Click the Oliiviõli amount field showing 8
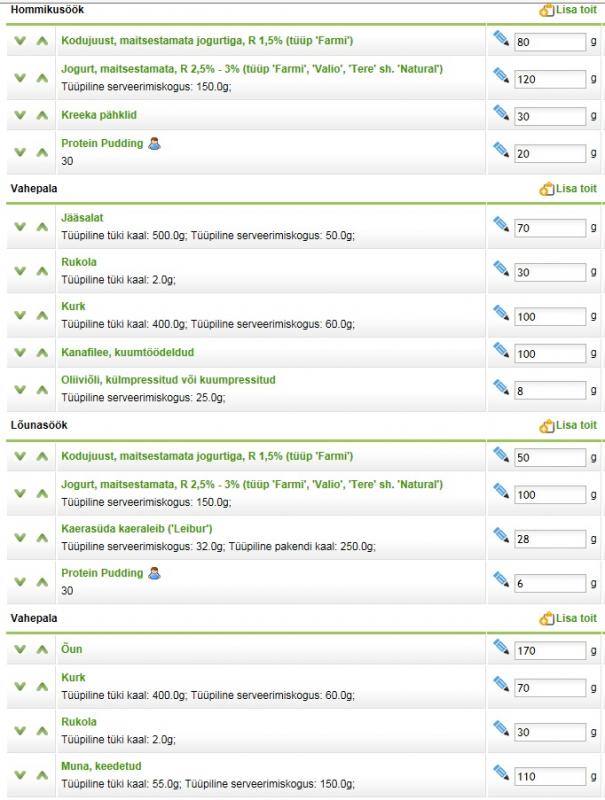 pyautogui.click(x=549, y=391)
